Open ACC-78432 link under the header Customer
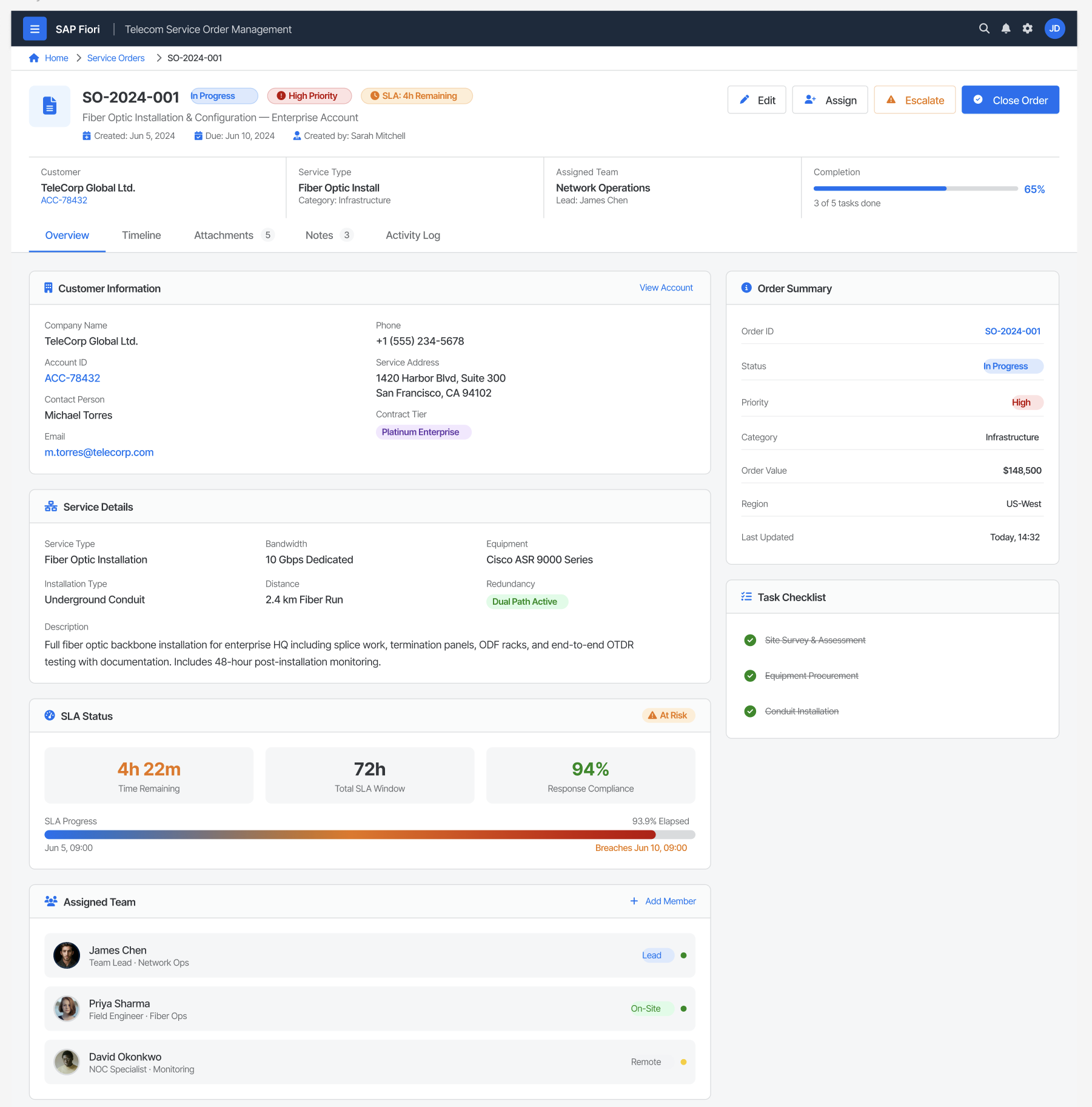The image size is (1092, 1107). (x=64, y=200)
